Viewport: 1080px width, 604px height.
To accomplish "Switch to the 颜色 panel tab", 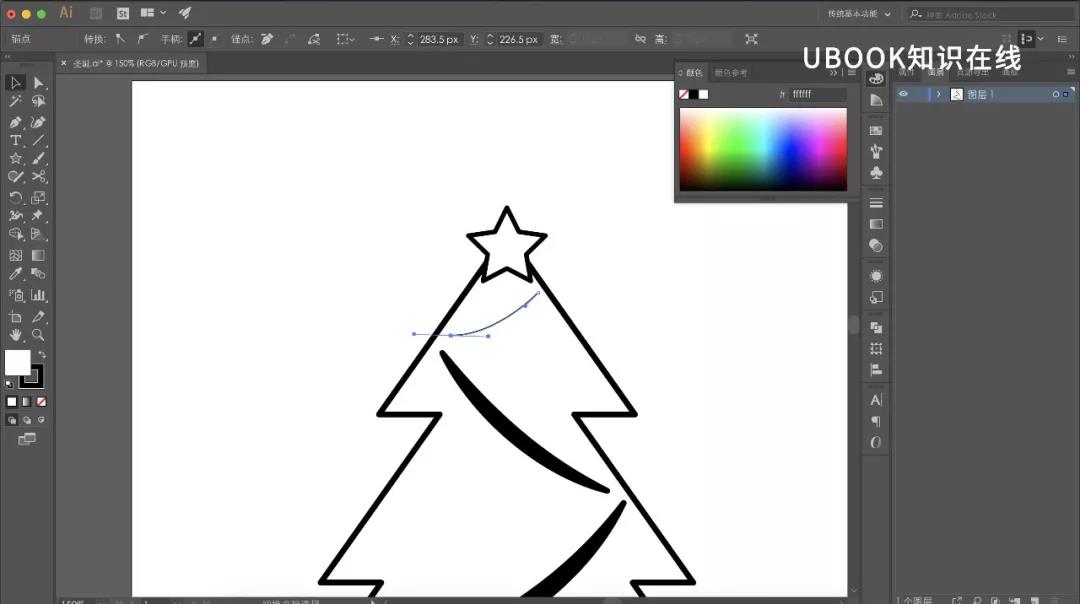I will click(694, 72).
